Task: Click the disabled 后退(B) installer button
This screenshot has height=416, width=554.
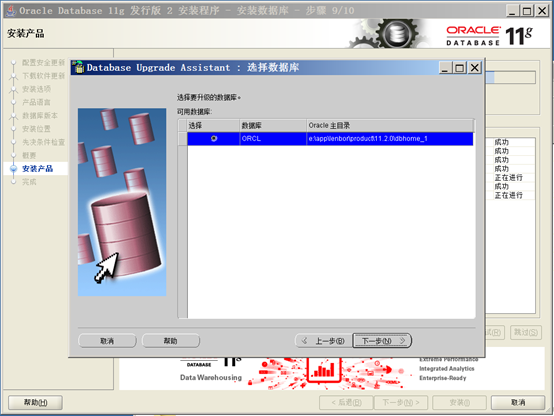Action: [x=346, y=402]
